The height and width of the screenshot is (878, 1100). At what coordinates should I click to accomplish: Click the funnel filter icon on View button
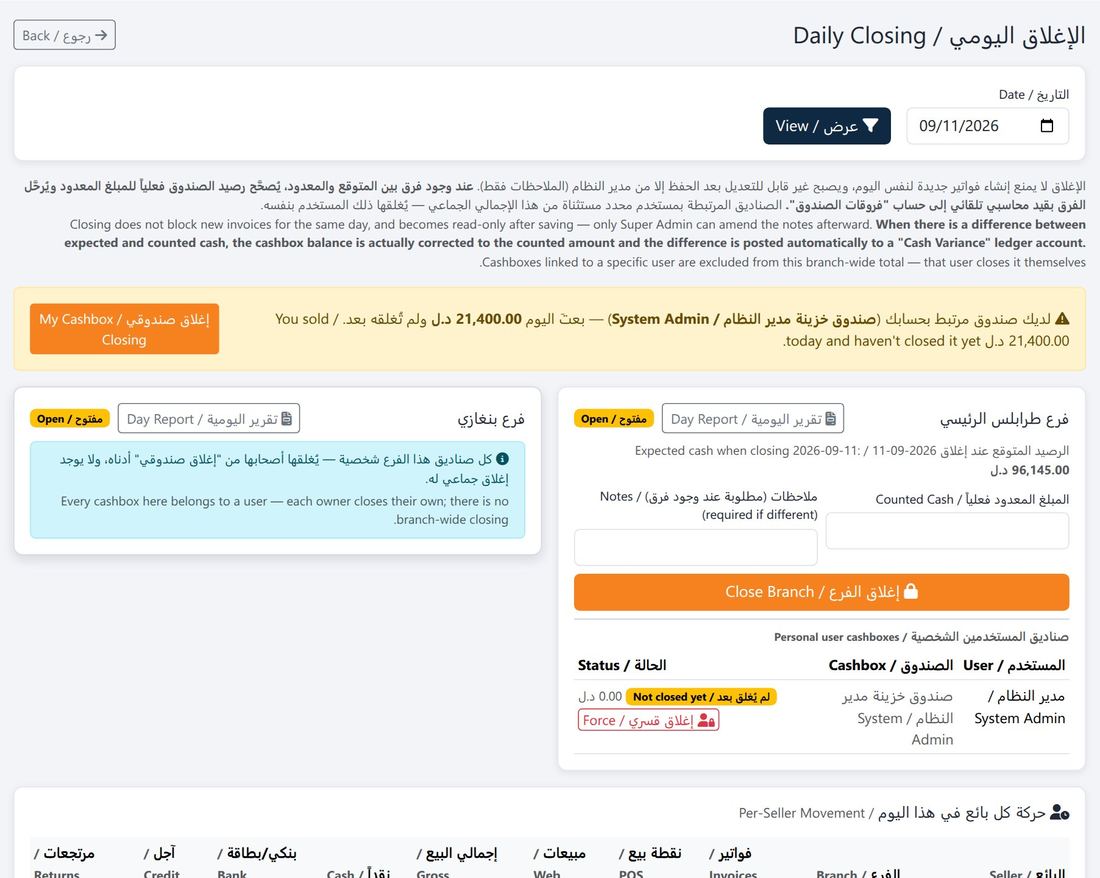(871, 126)
